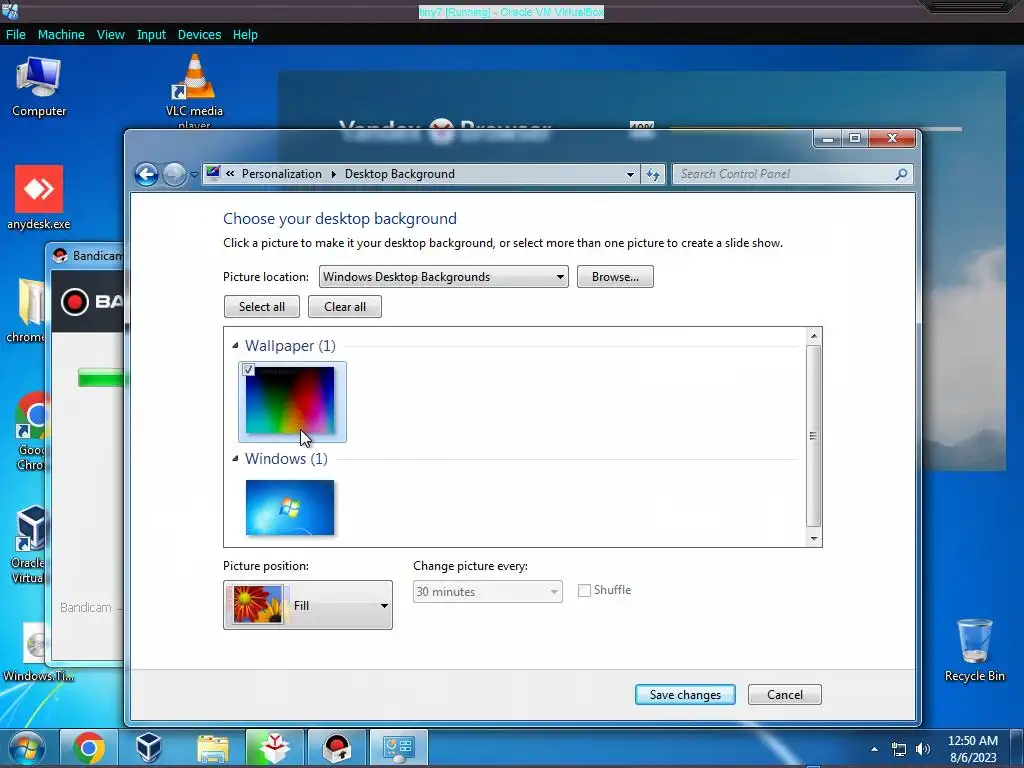Click Save changes
Viewport: 1024px width, 768px height.
[685, 695]
